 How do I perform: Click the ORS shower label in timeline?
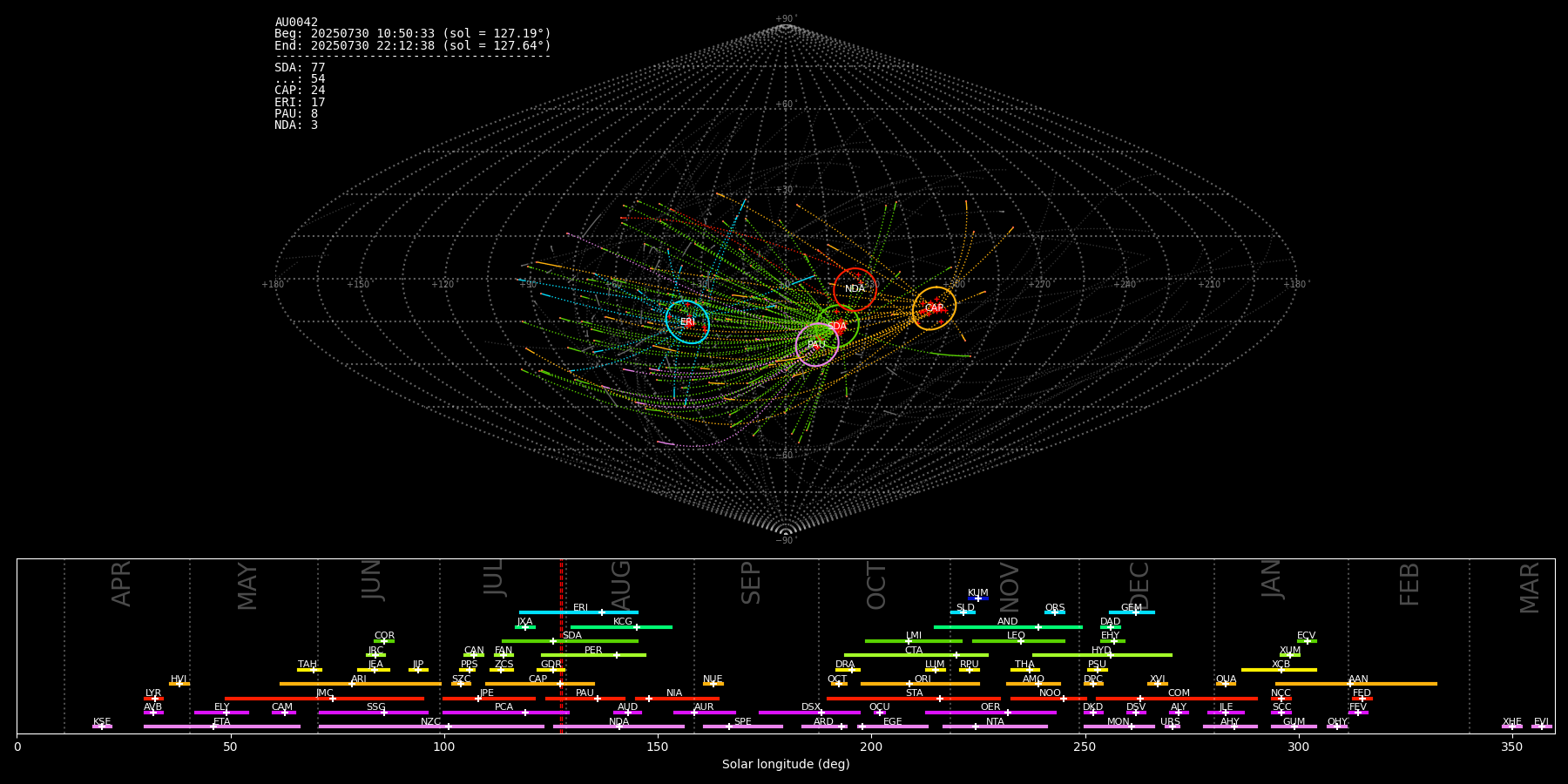tap(1054, 607)
